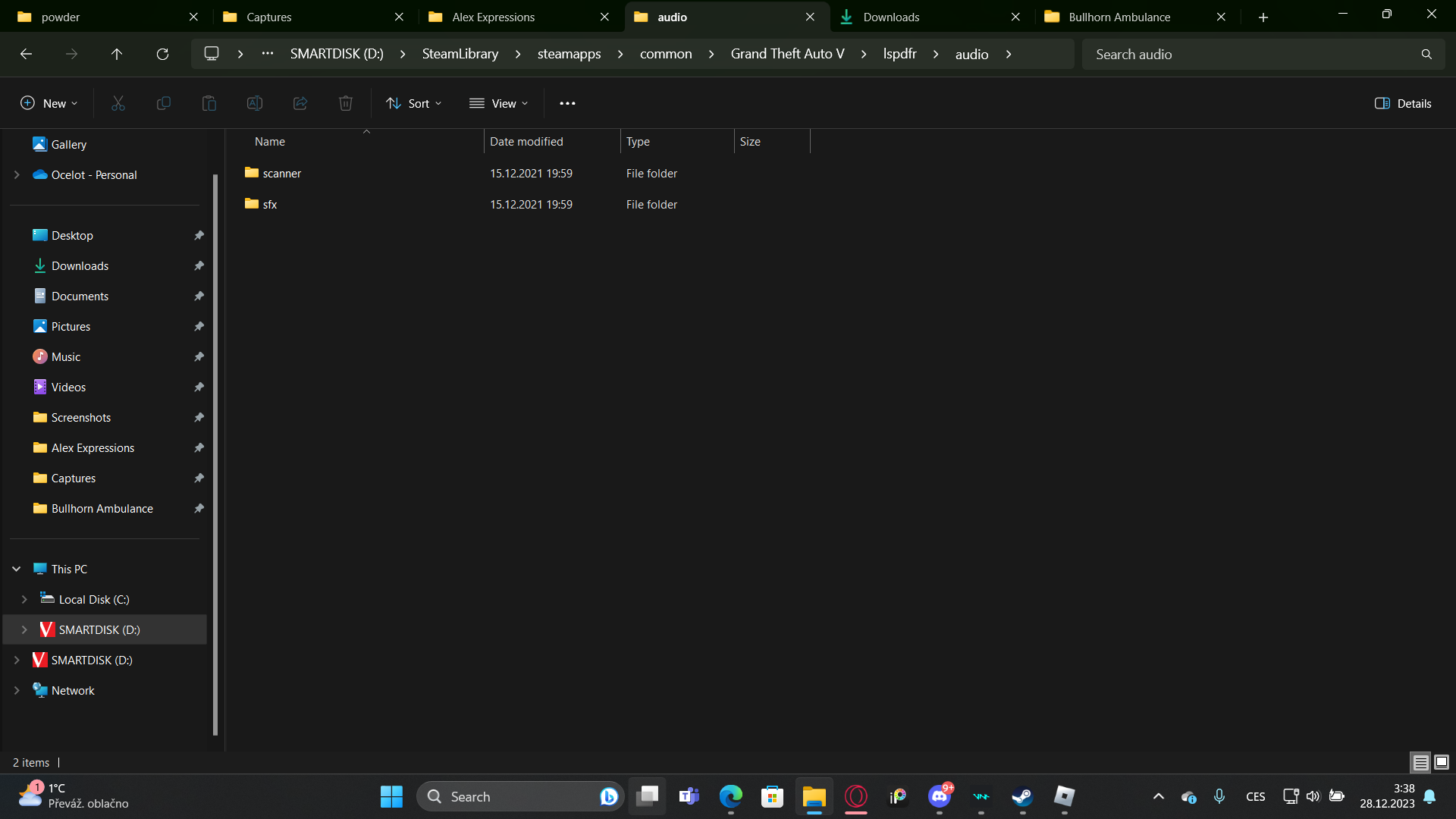Image resolution: width=1456 pixels, height=819 pixels.
Task: Click the Grand Theft Auto V breadcrumb
Action: 787,54
